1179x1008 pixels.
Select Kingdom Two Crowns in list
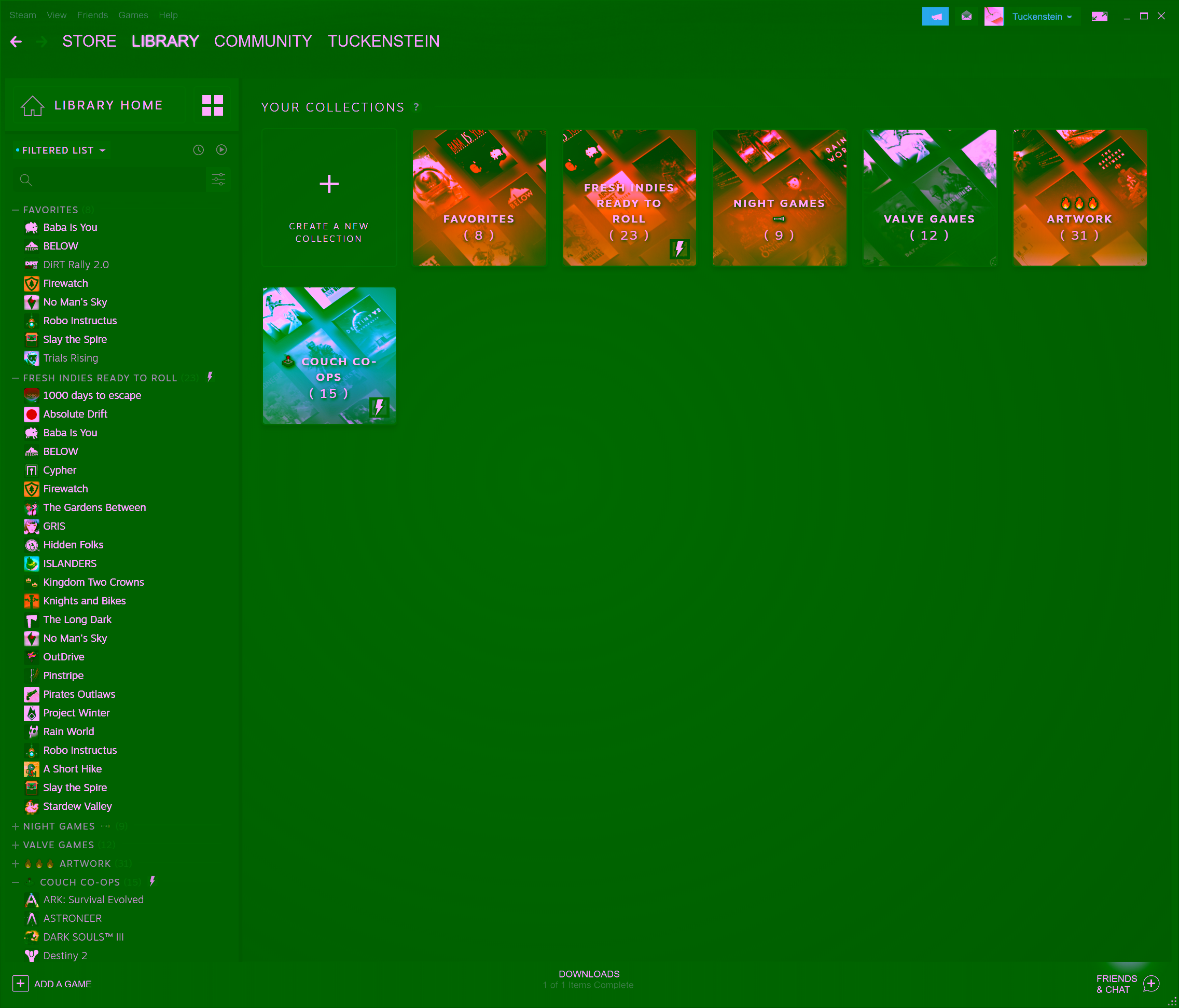93,582
